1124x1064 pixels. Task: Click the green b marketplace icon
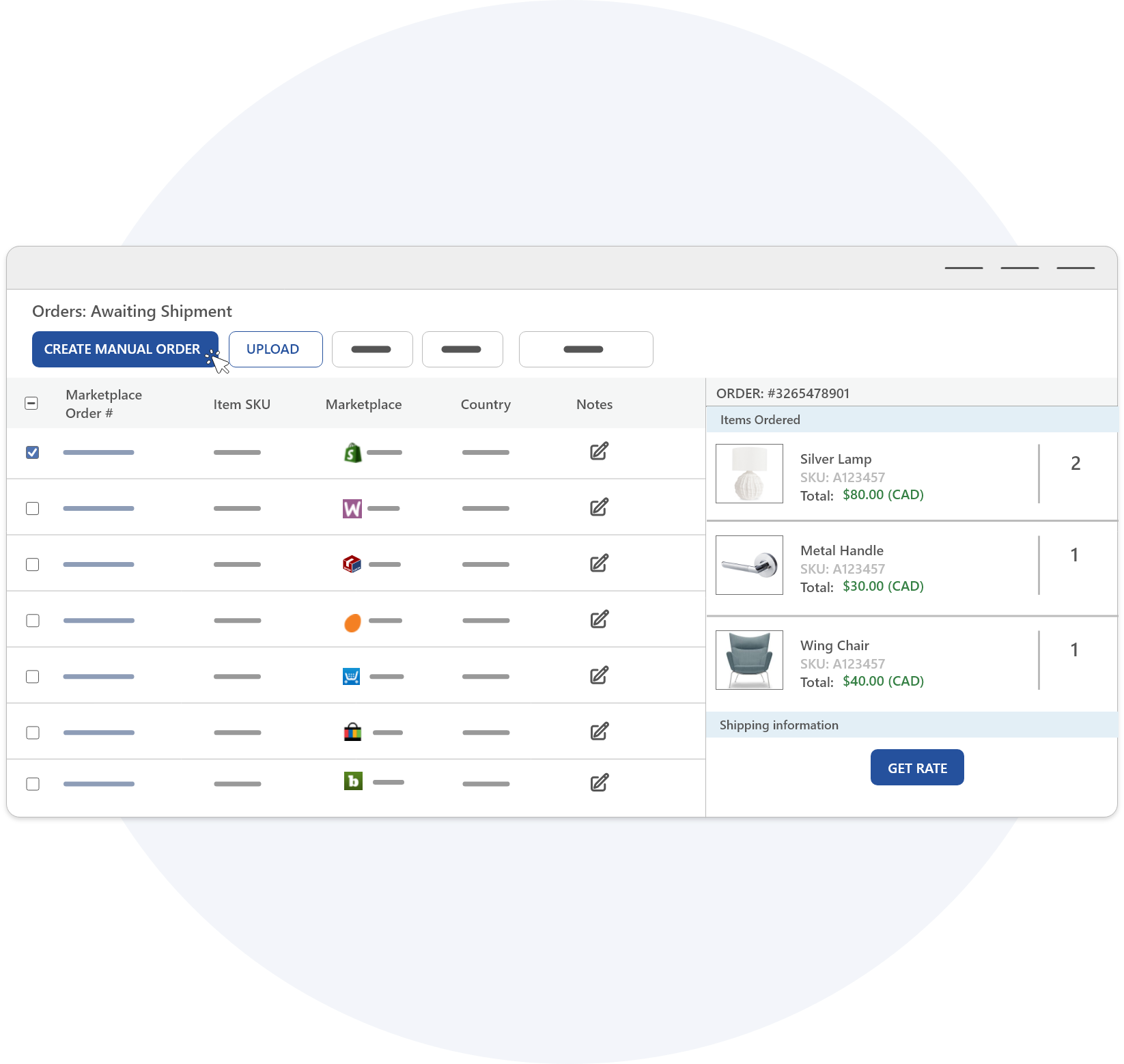(x=353, y=781)
